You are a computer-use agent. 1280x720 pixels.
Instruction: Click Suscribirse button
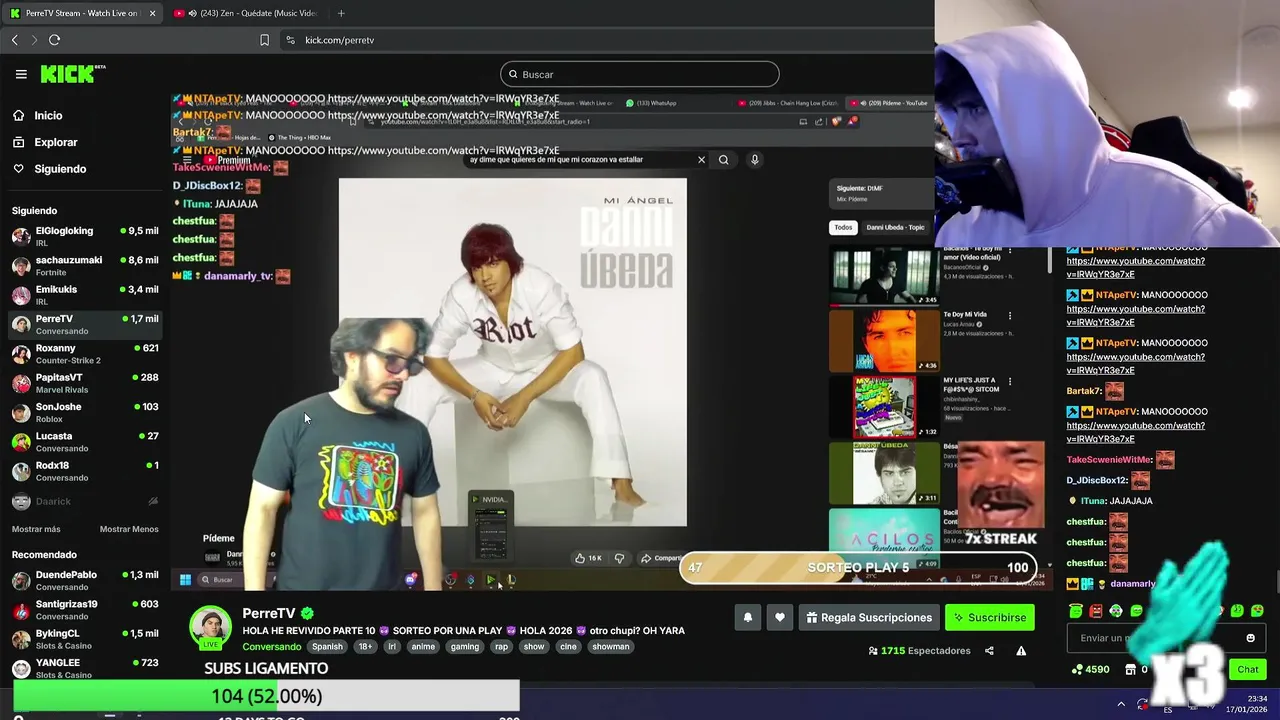990,618
